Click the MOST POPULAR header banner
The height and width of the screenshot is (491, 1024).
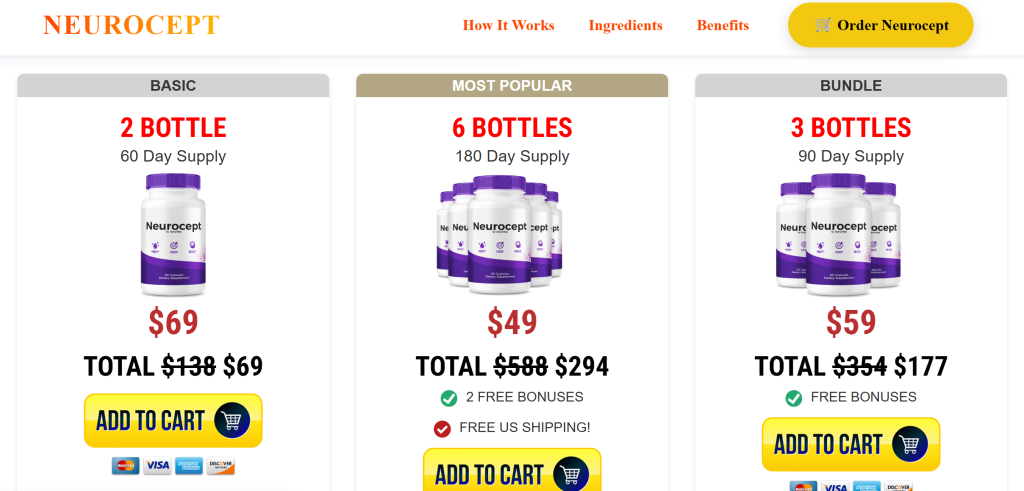[x=511, y=86]
